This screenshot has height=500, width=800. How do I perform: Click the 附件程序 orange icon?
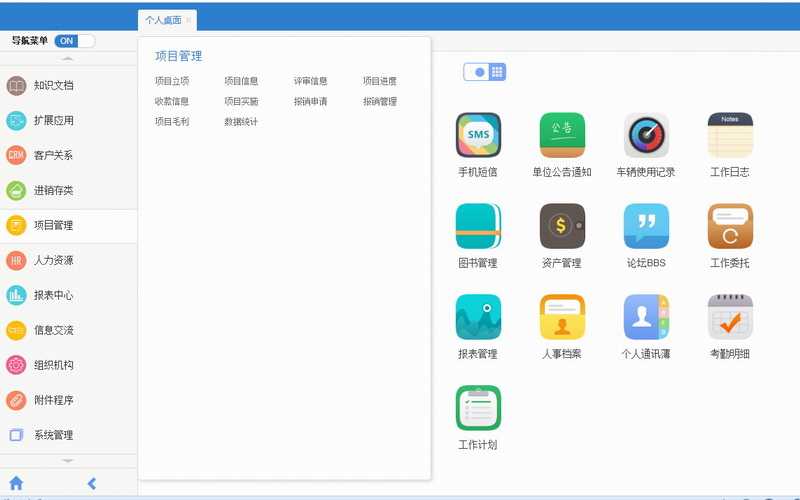click(16, 400)
